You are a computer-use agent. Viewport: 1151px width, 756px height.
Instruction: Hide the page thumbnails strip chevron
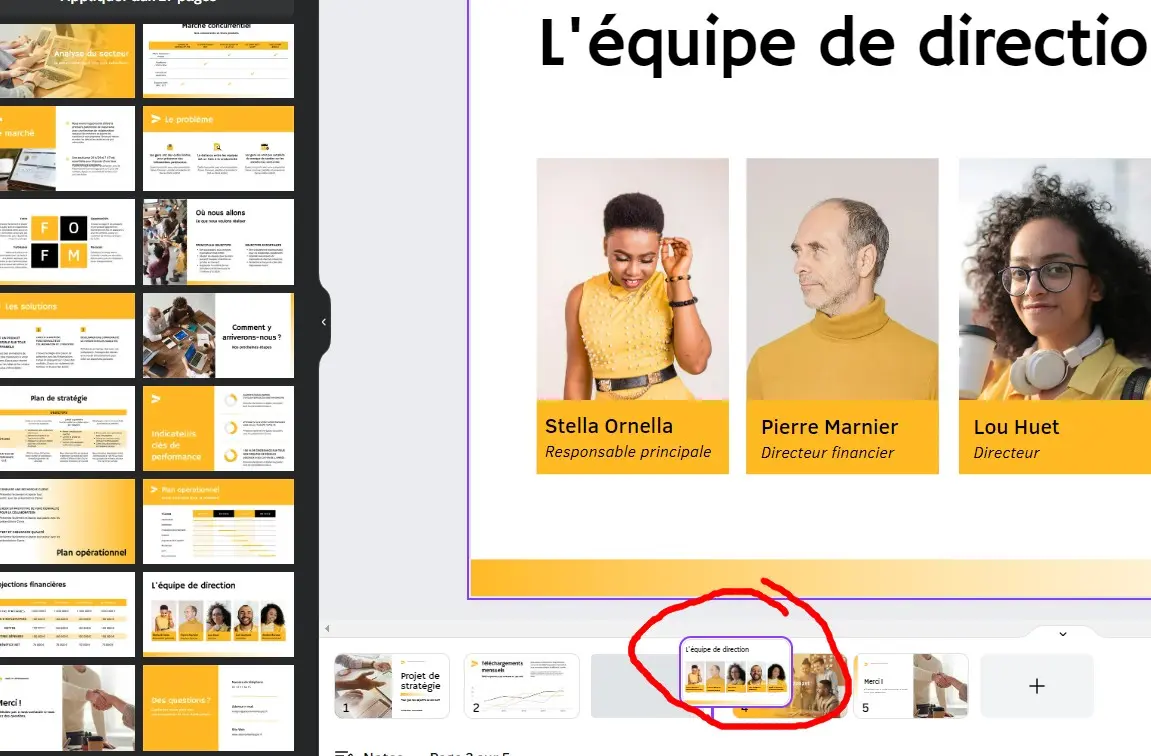[x=1062, y=634]
